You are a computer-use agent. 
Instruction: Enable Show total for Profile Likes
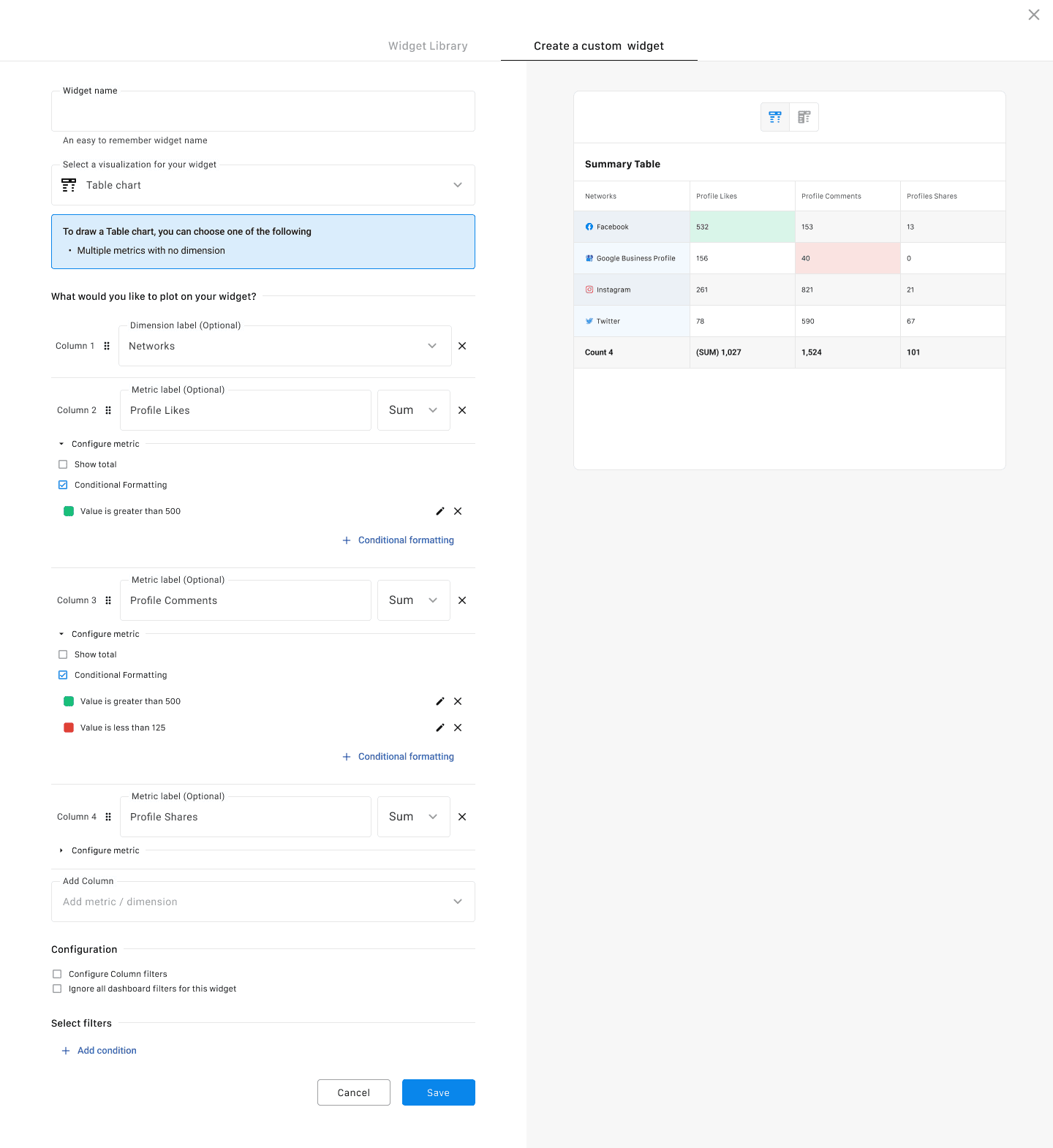(63, 464)
